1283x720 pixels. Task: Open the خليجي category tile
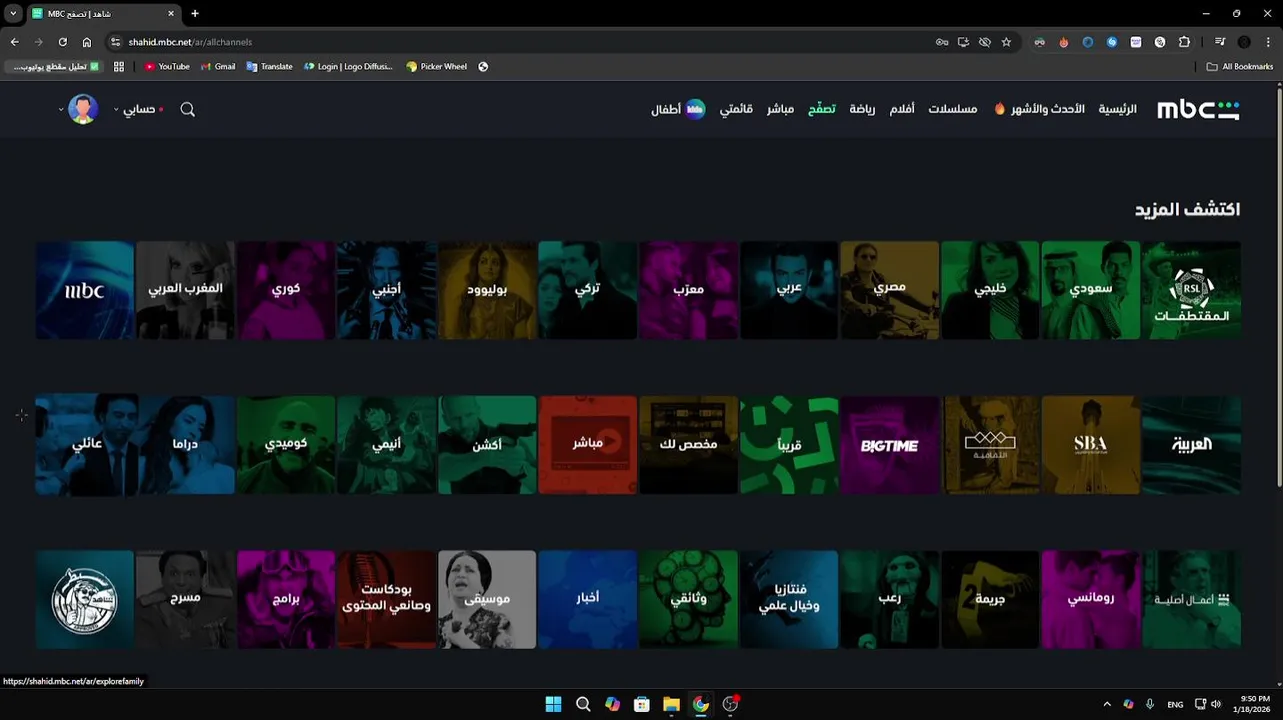[x=990, y=290]
